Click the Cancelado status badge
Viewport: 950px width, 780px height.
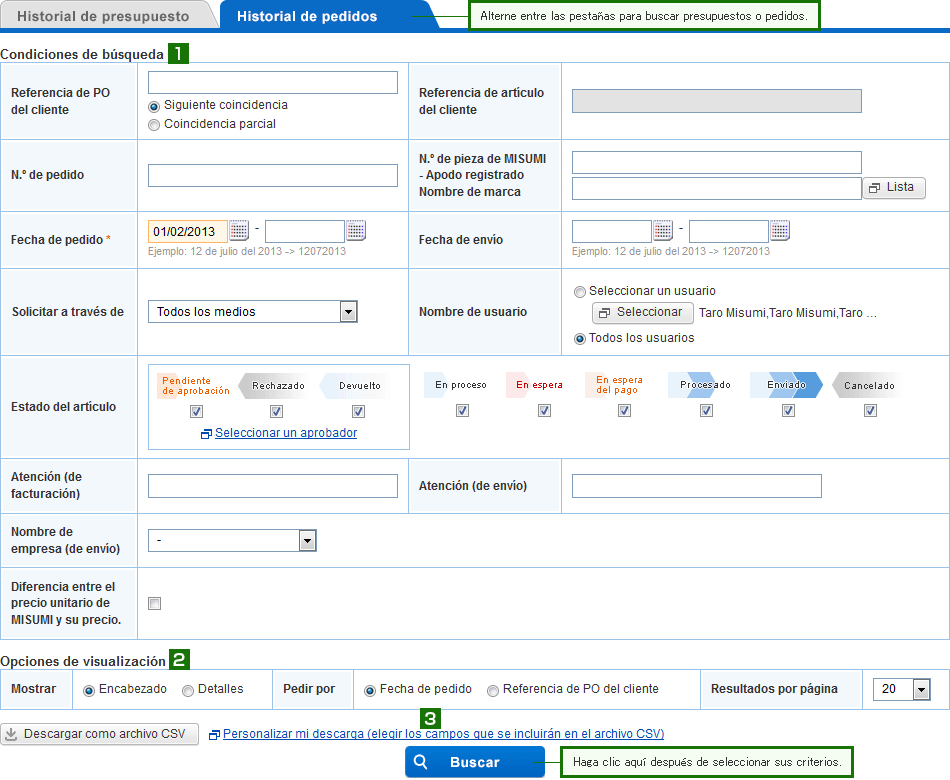pyautogui.click(x=869, y=385)
